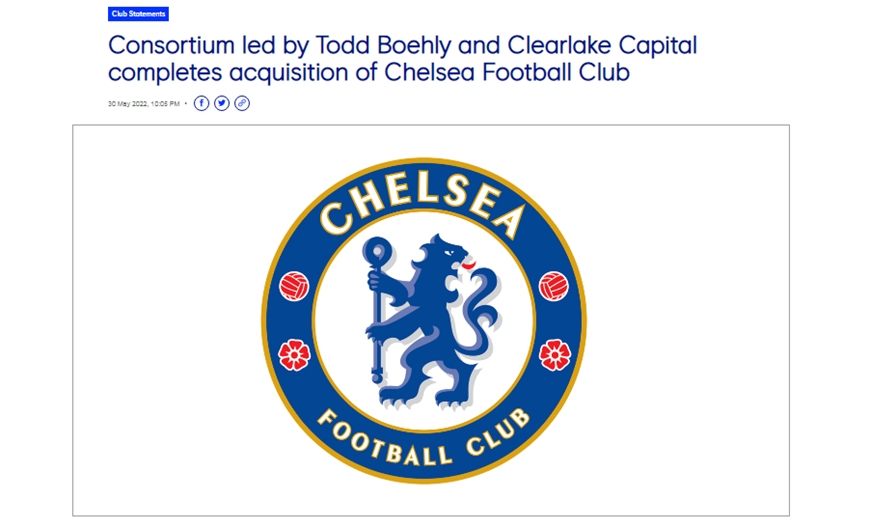Click the 10:05 PM timestamp
This screenshot has height=529, width=870.
166,104
